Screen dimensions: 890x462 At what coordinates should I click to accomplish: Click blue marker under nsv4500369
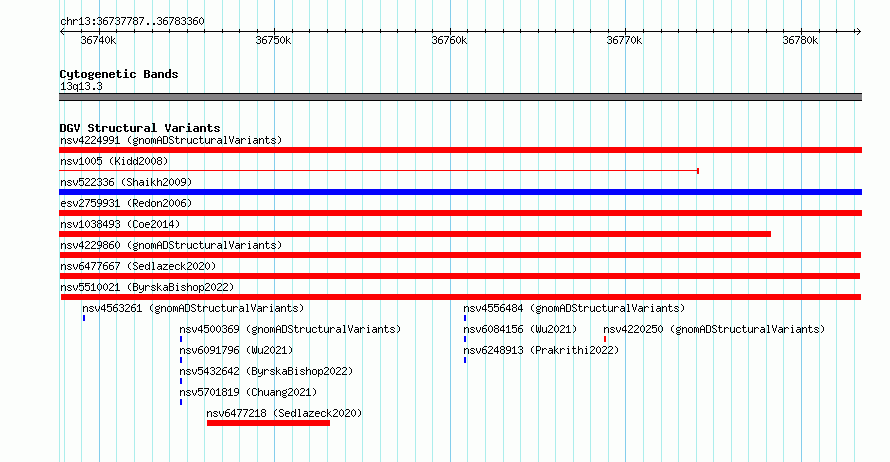click(181, 339)
